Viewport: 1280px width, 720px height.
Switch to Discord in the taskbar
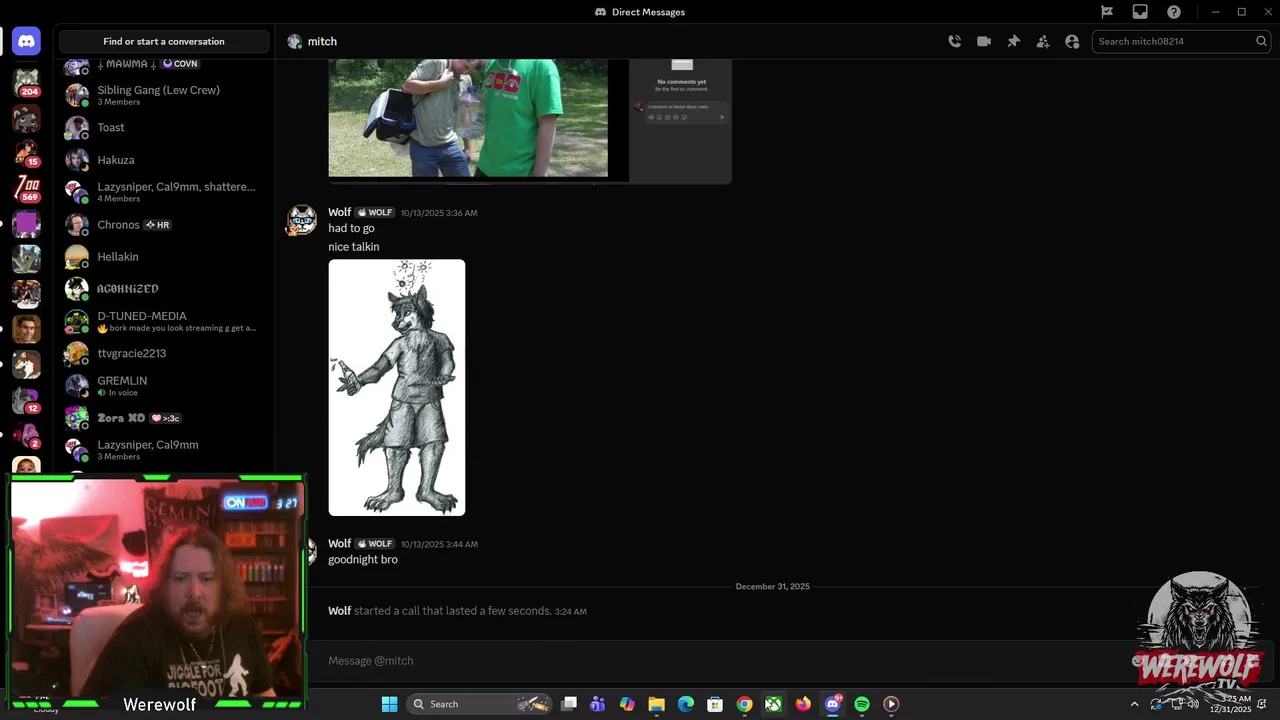tap(832, 704)
